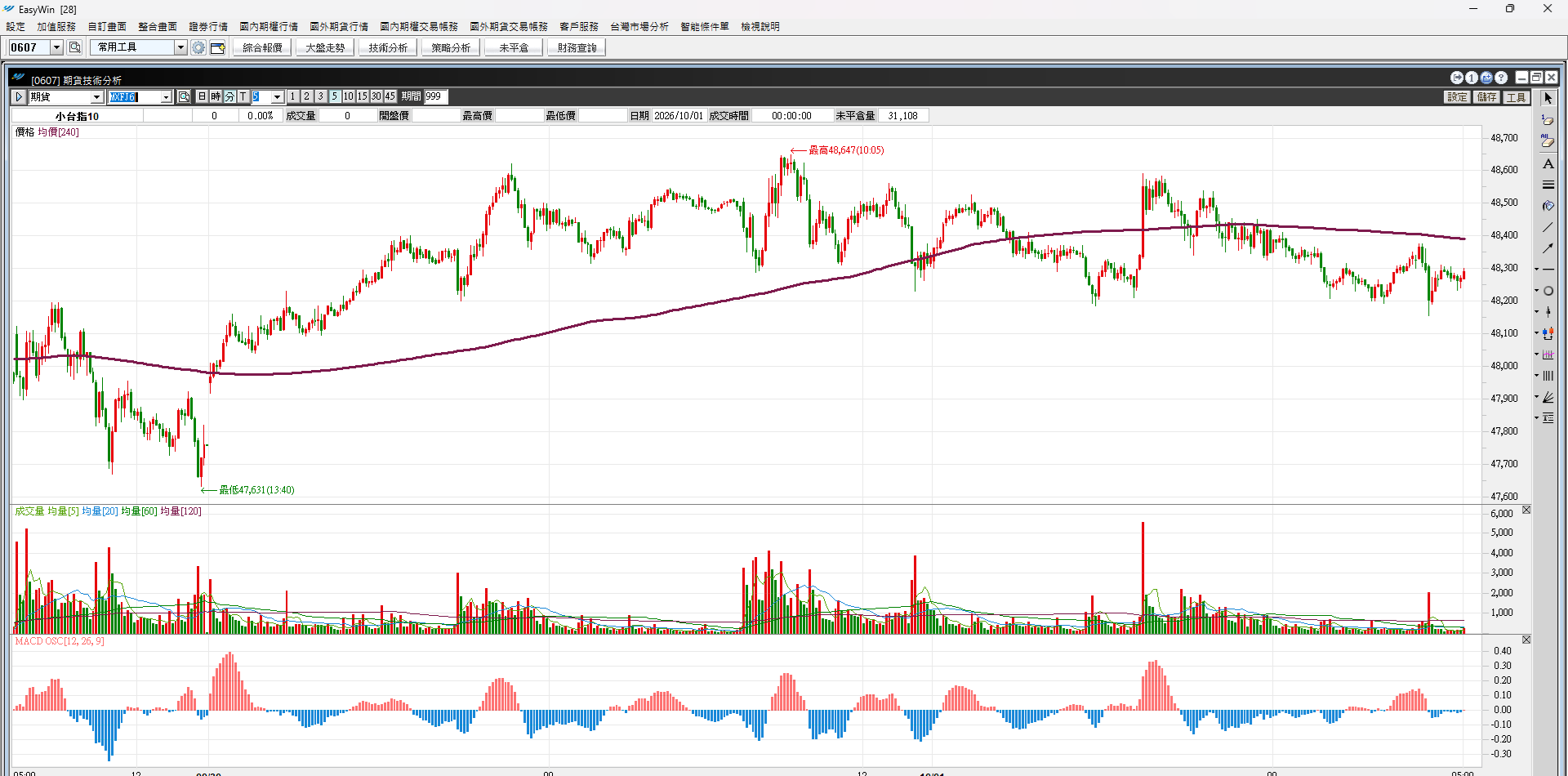Image resolution: width=1568 pixels, height=776 pixels.
Task: Open the 期貨 product type dropdown
Action: (96, 96)
